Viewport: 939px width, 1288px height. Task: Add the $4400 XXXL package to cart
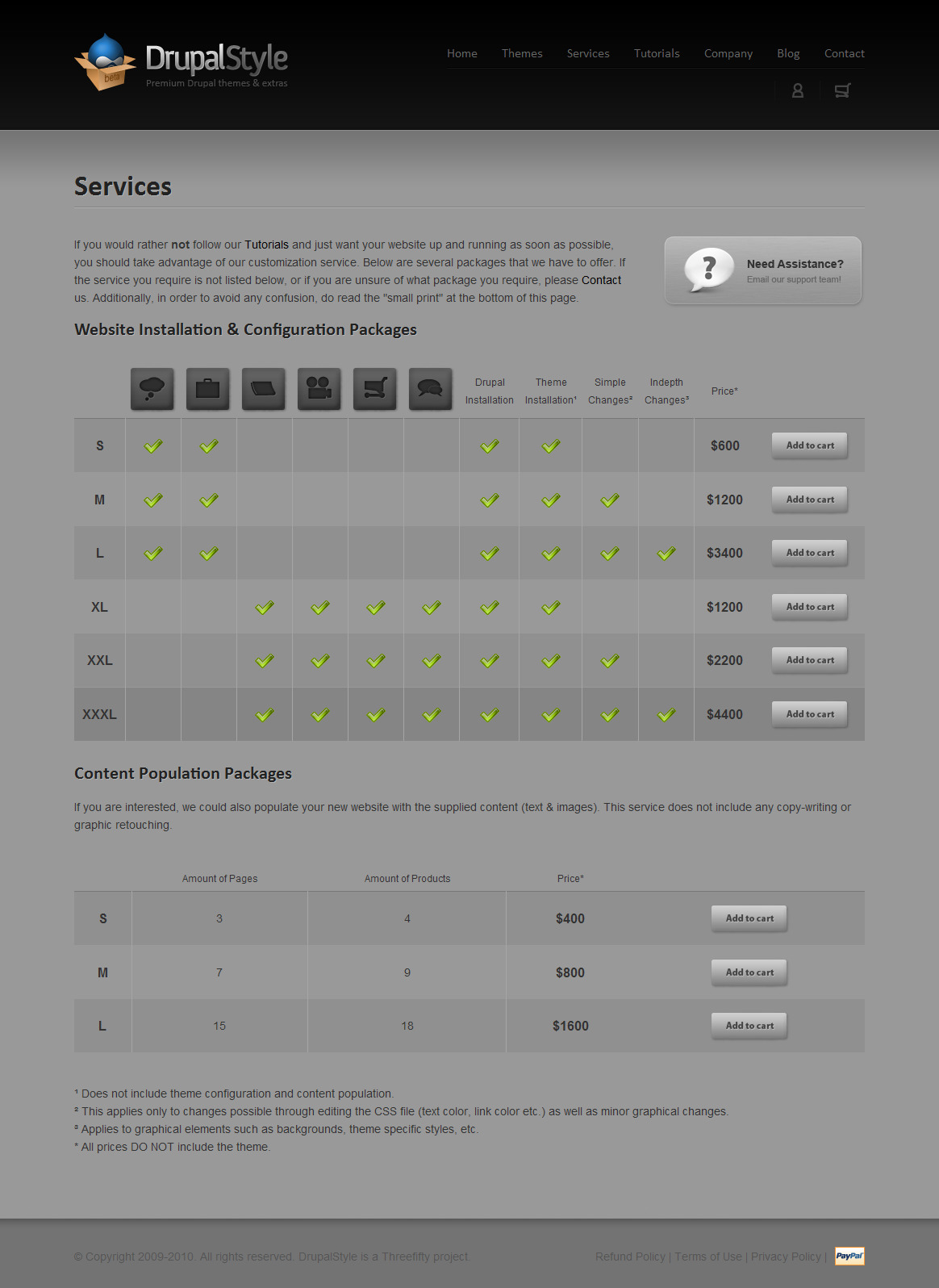[x=810, y=714]
